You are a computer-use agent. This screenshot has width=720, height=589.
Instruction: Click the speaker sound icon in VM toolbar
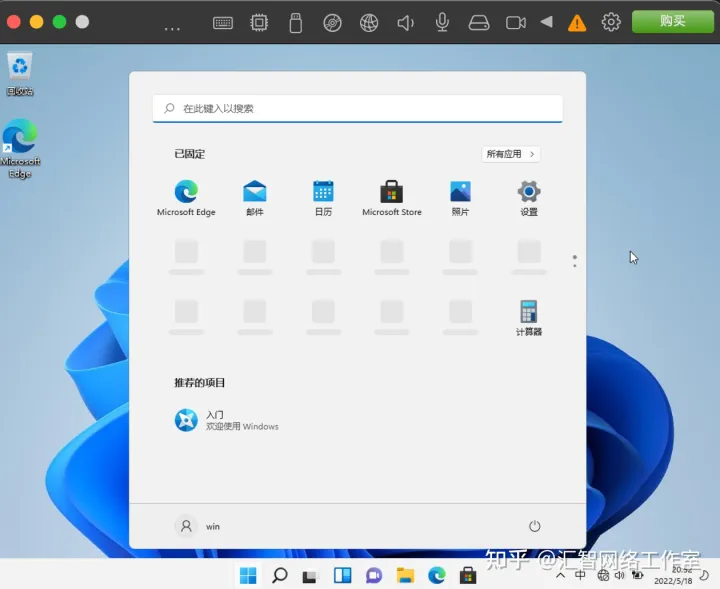(405, 22)
